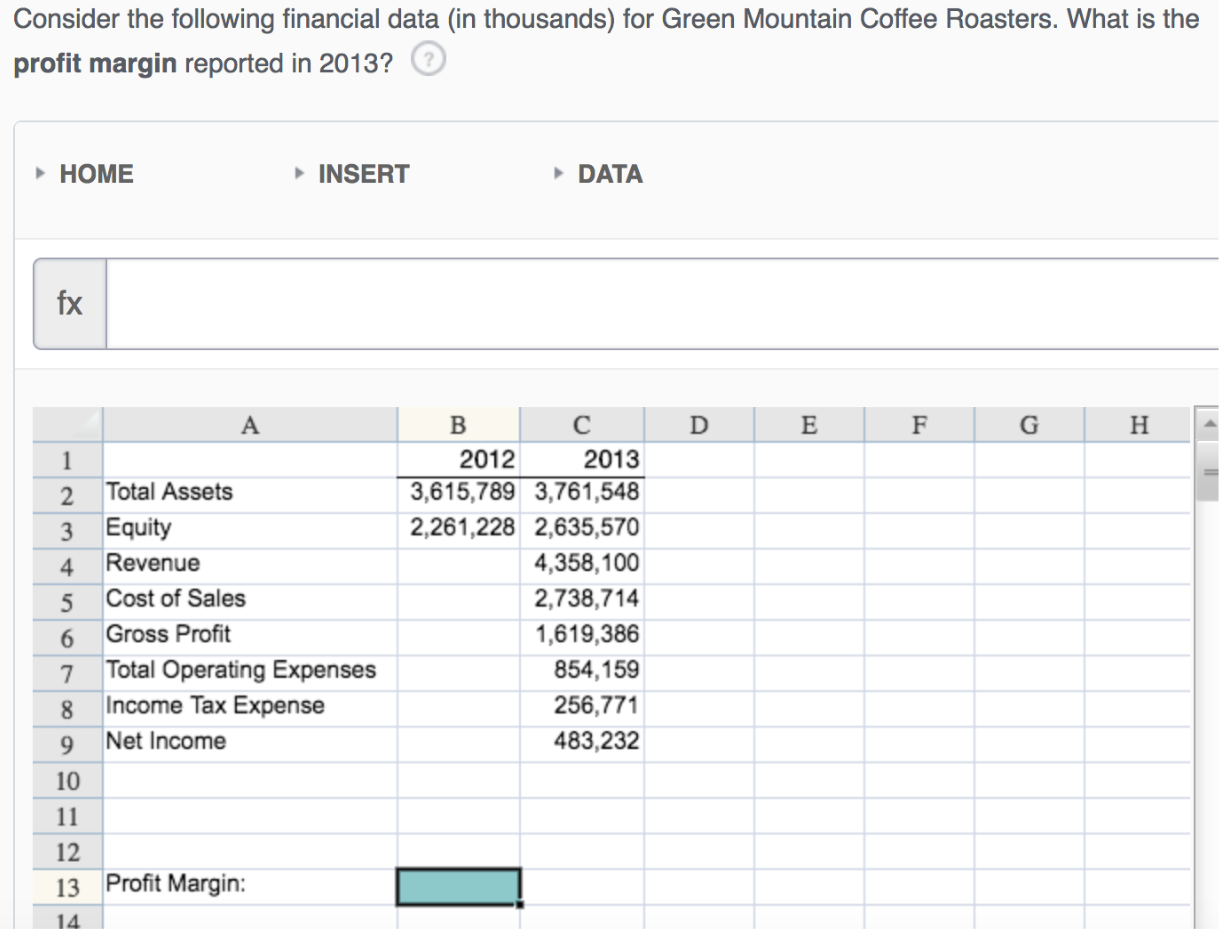Screen dimensions: 1222x932
Task: Open the HOME ribbon menu
Action: [x=96, y=174]
